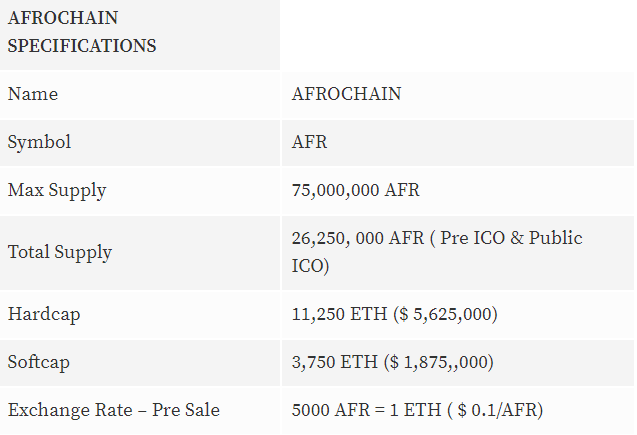
Task: Click the 3,750 ETH softcap value
Action: click(334, 362)
